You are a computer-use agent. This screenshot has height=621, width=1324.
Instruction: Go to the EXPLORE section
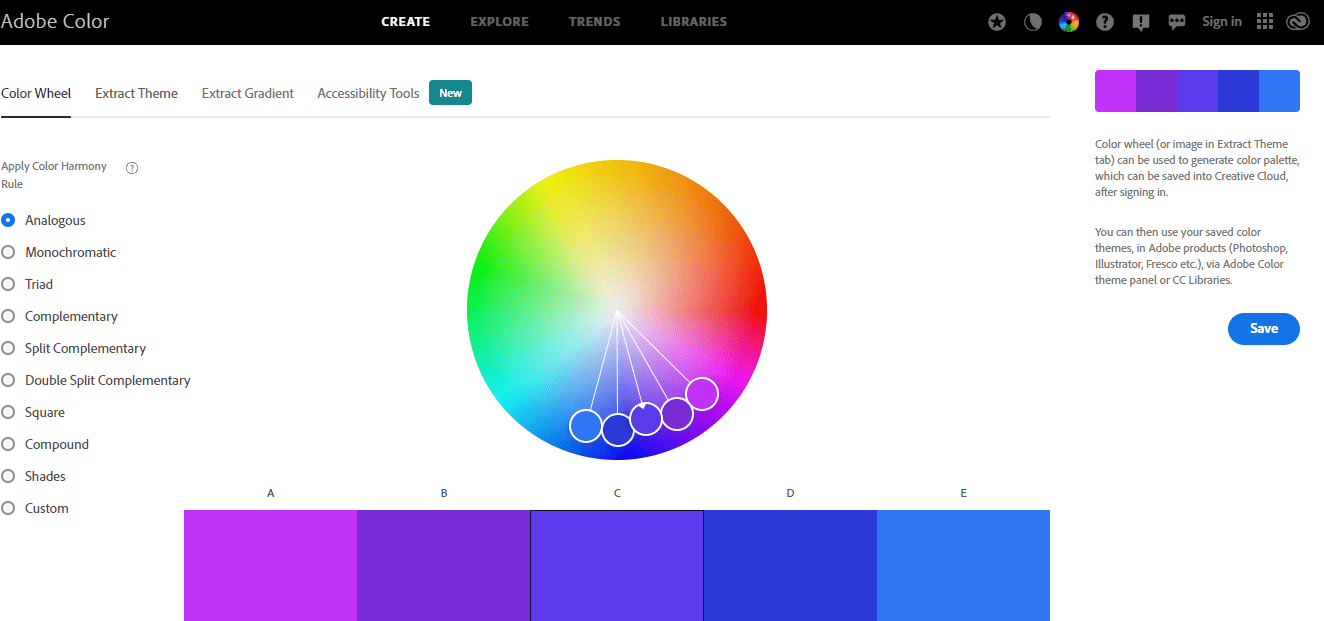pos(500,21)
